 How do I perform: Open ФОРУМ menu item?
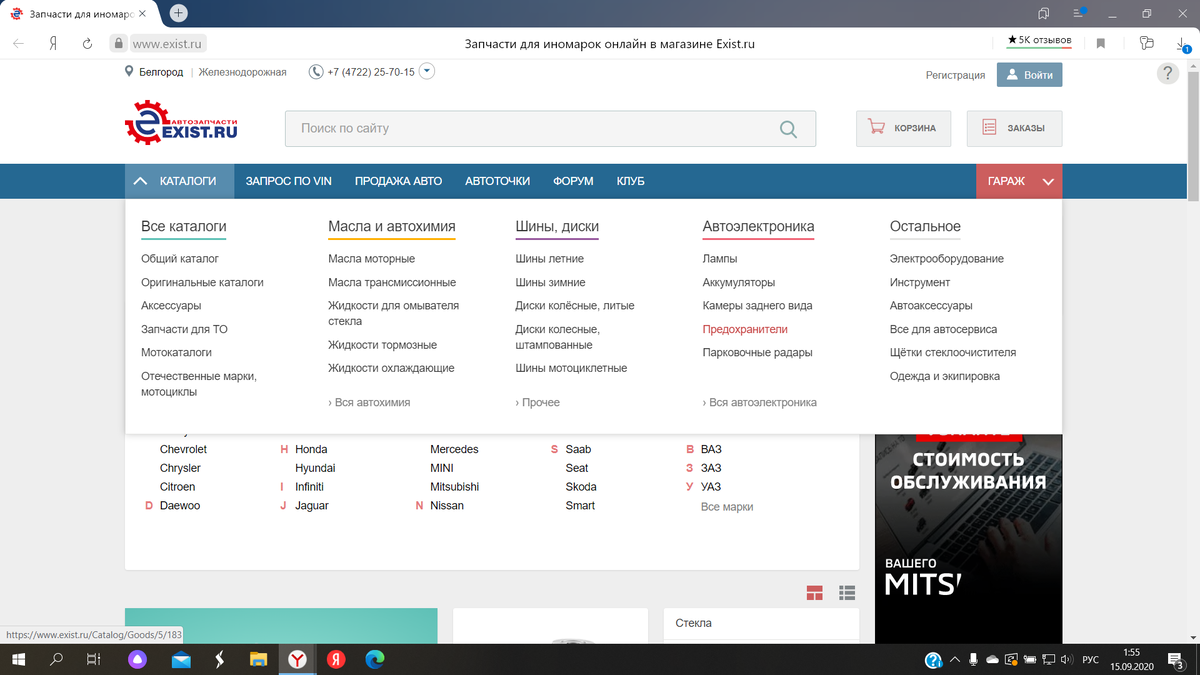(573, 181)
